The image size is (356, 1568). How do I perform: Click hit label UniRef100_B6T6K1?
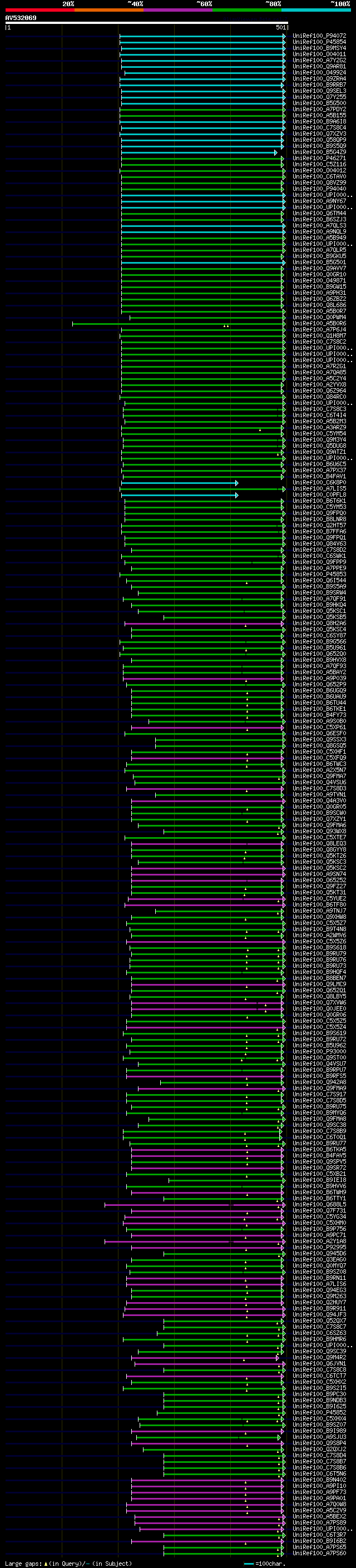[x=319, y=501]
